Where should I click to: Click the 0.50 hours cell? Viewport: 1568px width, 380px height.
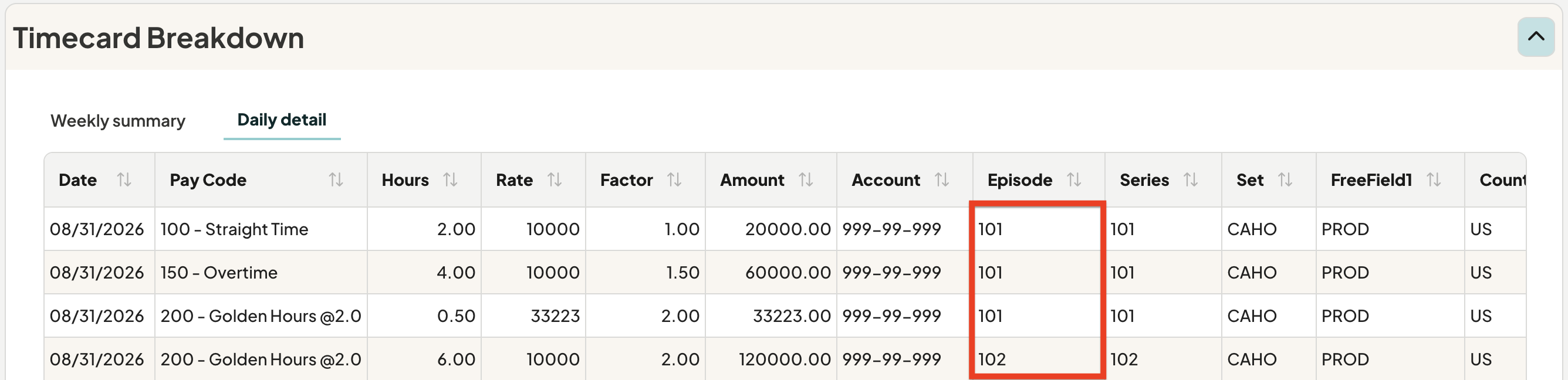coord(424,316)
